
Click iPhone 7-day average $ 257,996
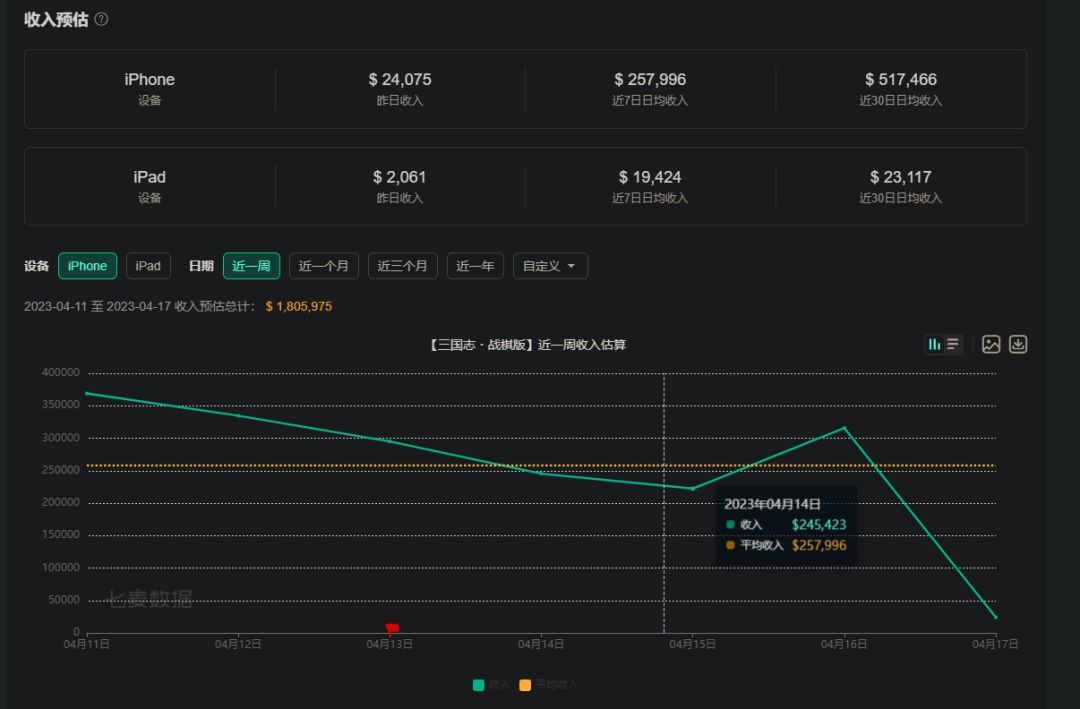coord(650,80)
